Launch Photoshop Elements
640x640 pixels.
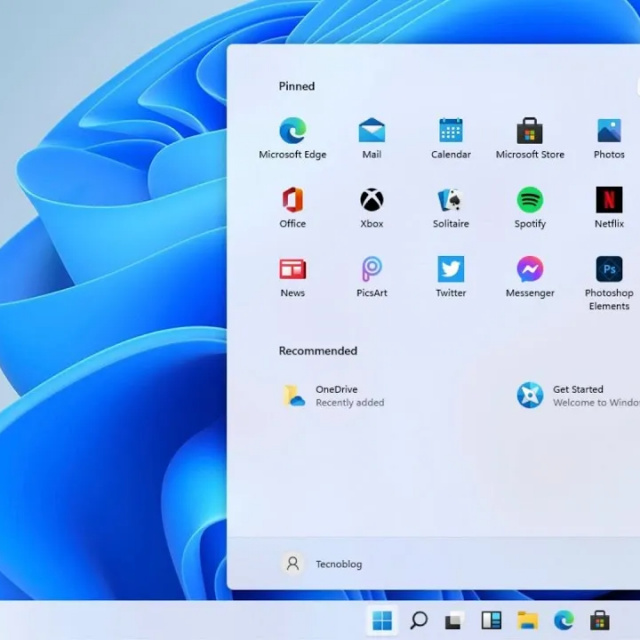[x=609, y=283]
